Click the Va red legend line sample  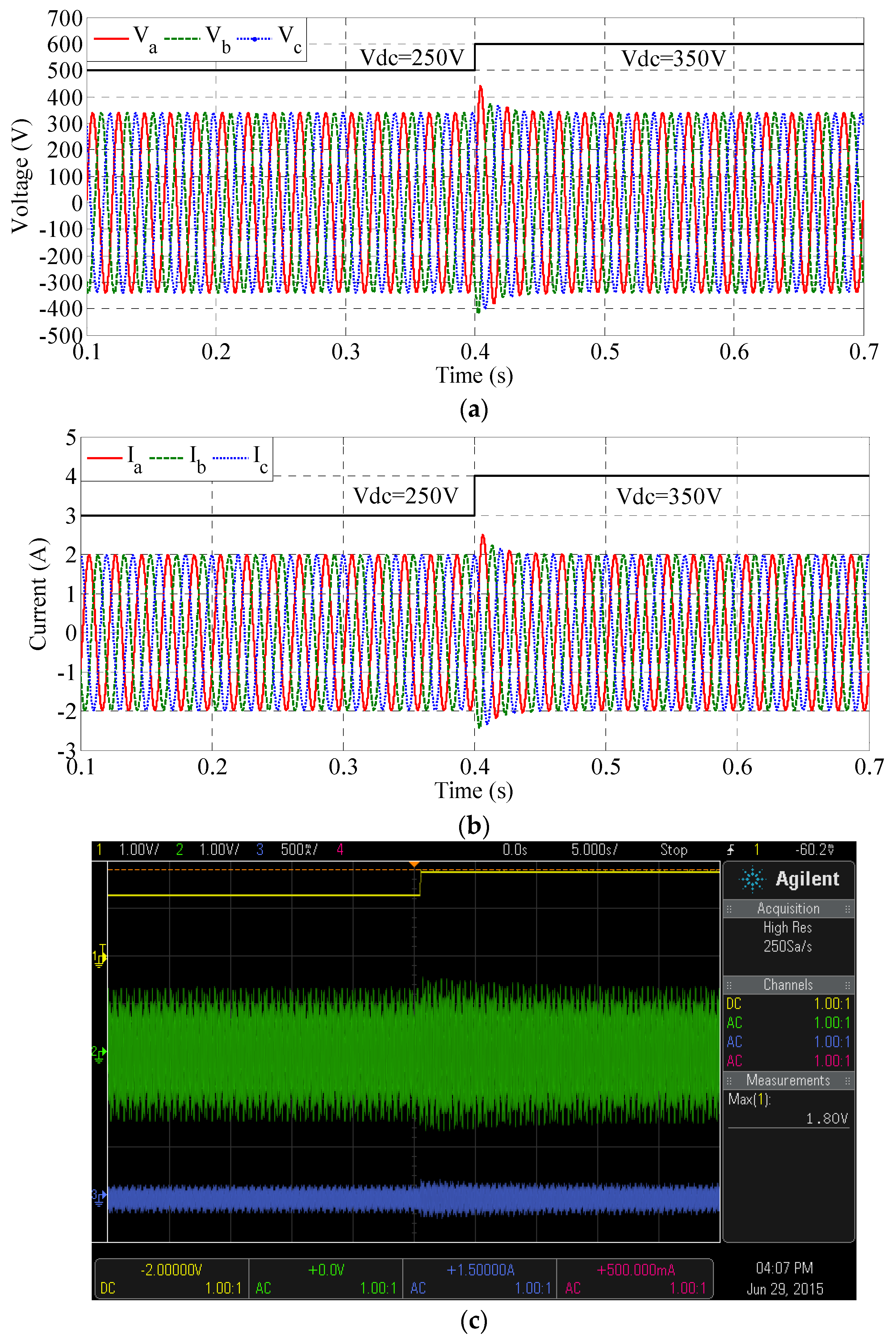pyautogui.click(x=111, y=38)
